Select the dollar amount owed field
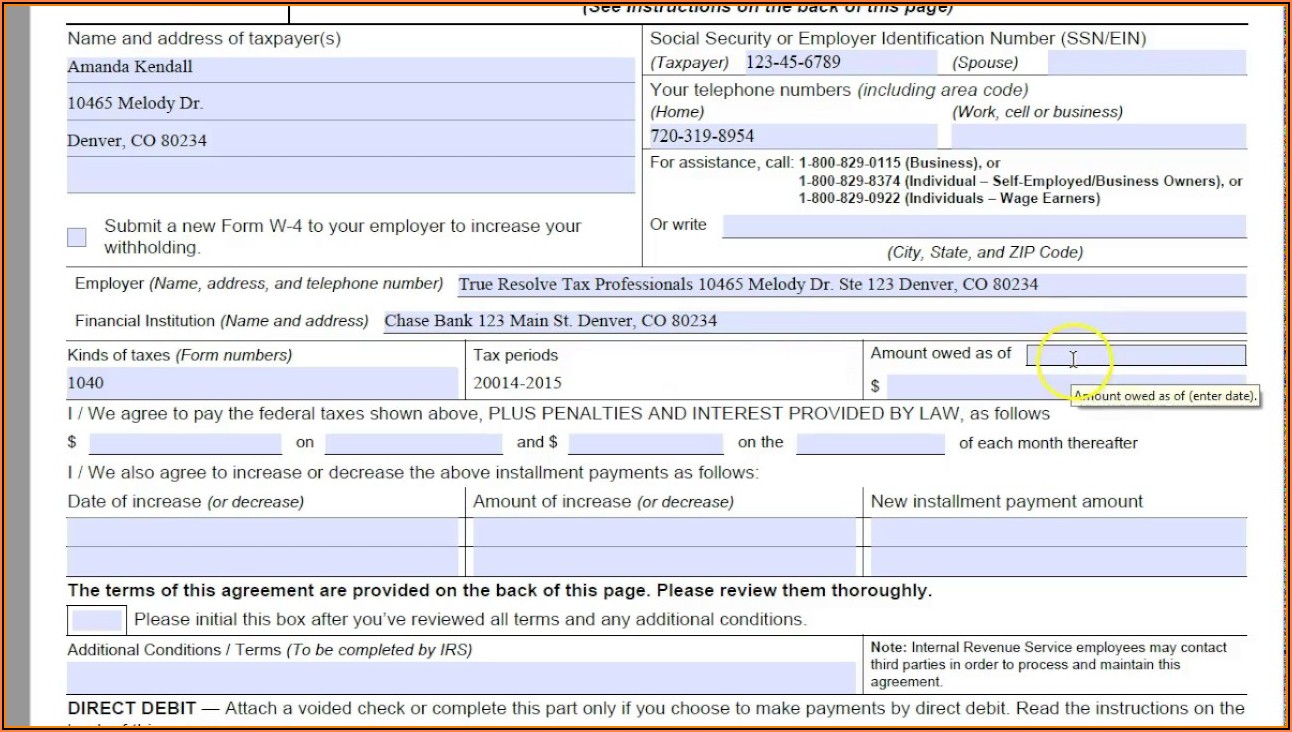 1060,383
